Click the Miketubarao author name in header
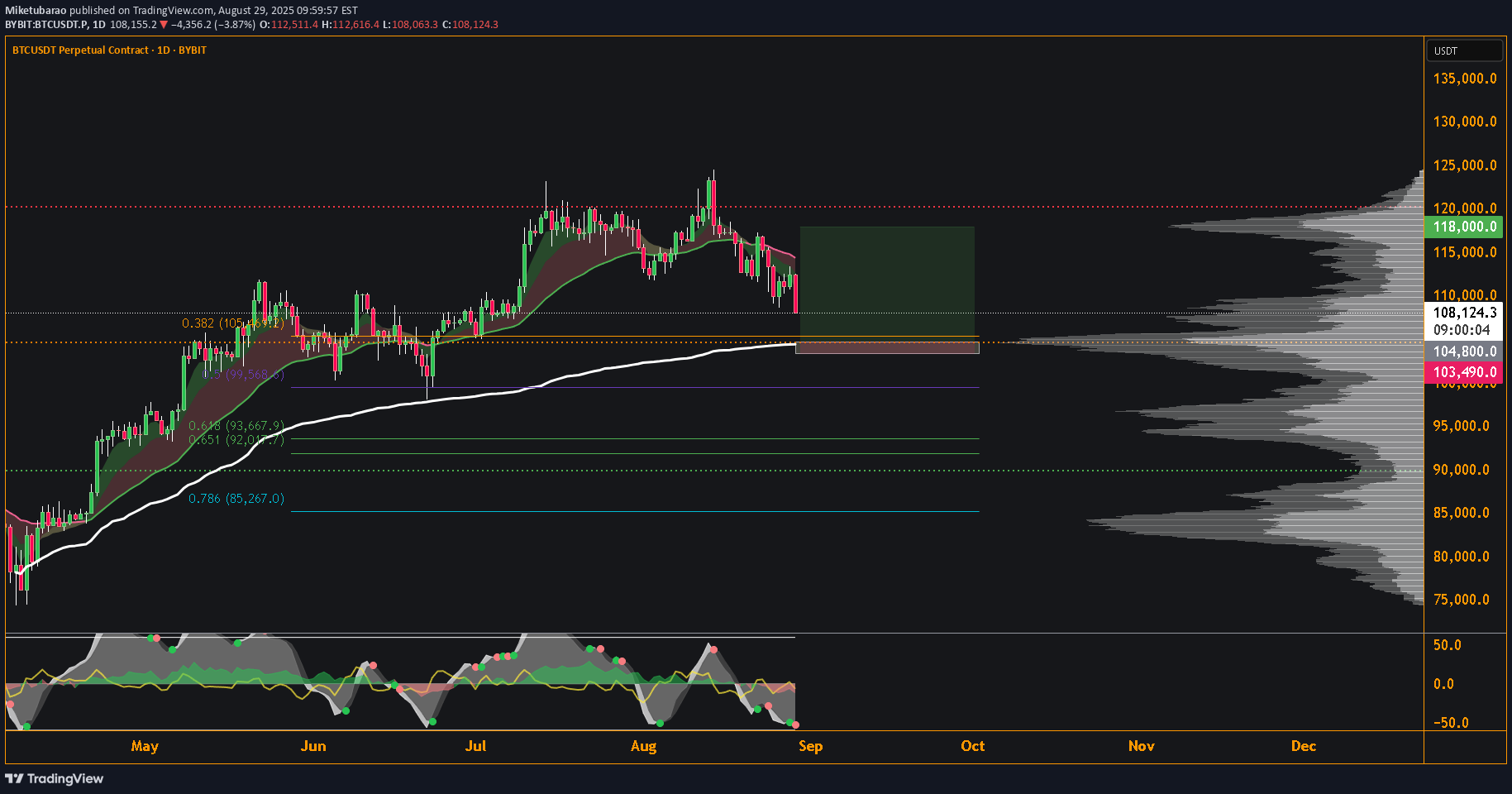The width and height of the screenshot is (1512, 794). pyautogui.click(x=36, y=11)
